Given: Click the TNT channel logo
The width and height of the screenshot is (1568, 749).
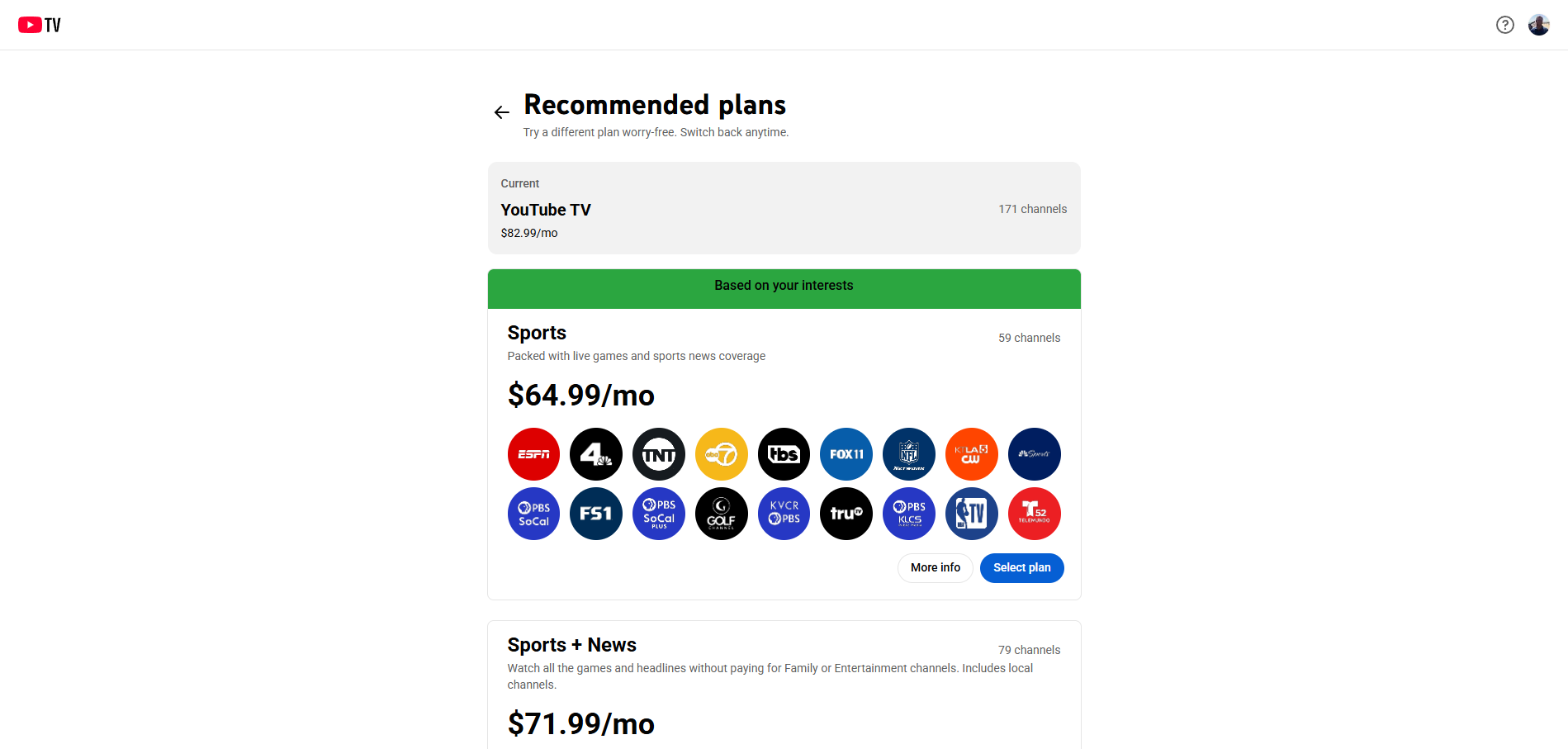Looking at the screenshot, I should click(x=658, y=454).
